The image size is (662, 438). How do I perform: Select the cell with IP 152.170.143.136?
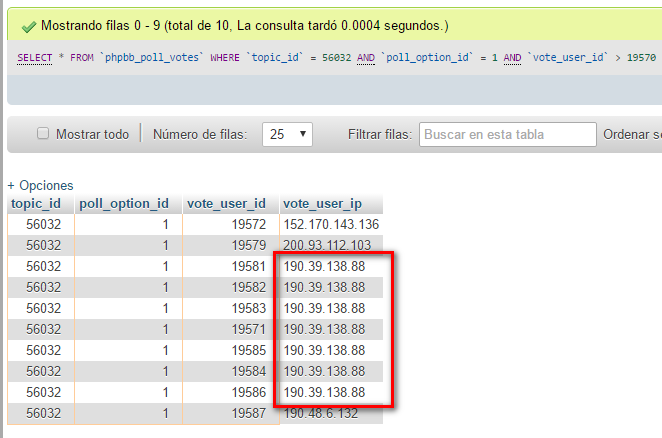click(331, 225)
